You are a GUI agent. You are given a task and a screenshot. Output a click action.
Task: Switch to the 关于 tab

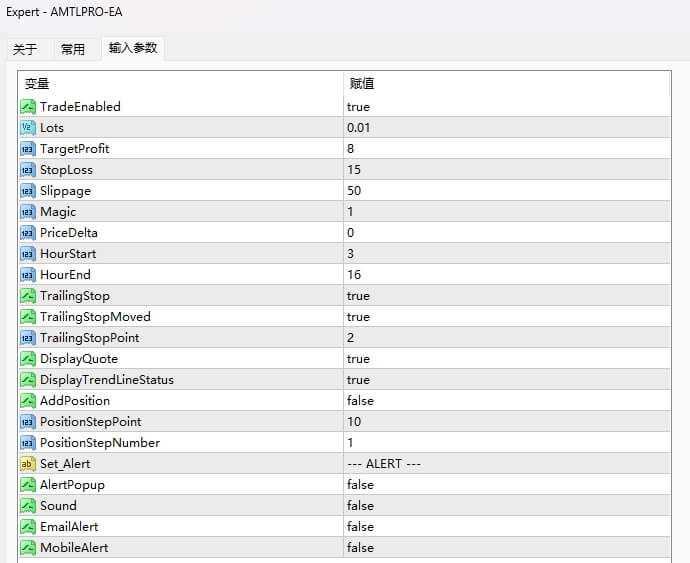click(x=25, y=49)
